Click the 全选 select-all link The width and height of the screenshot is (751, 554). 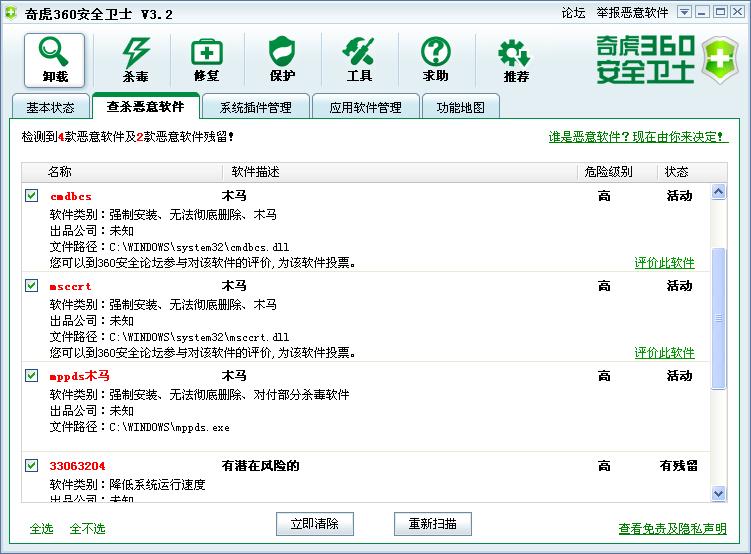(42, 529)
